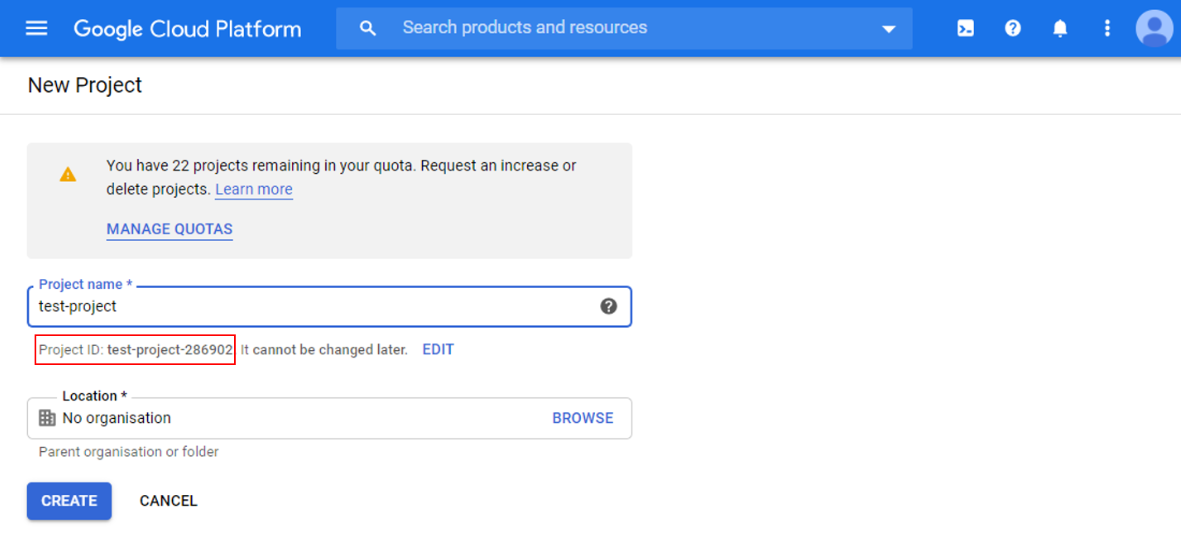1181x540 pixels.
Task: Click 'It cannot be changed later' text
Action: coord(324,349)
